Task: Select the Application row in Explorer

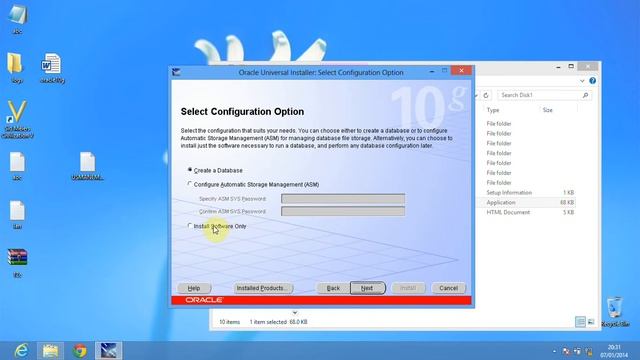Action: coord(527,202)
